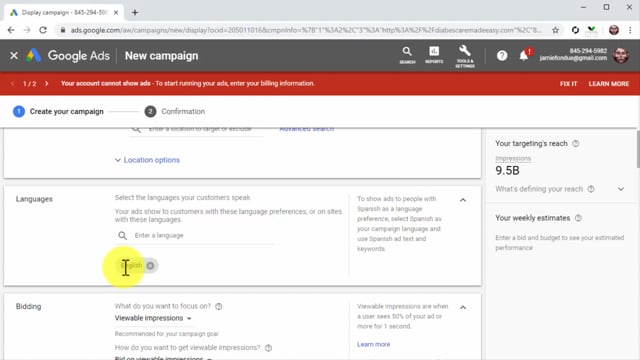Click the circular extension icon in toolbar
The image size is (640, 360).
click(575, 30)
